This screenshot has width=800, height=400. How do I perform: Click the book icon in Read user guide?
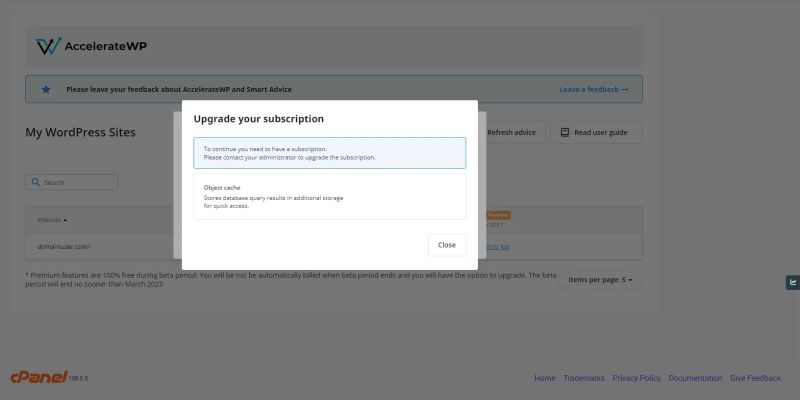pyautogui.click(x=565, y=132)
